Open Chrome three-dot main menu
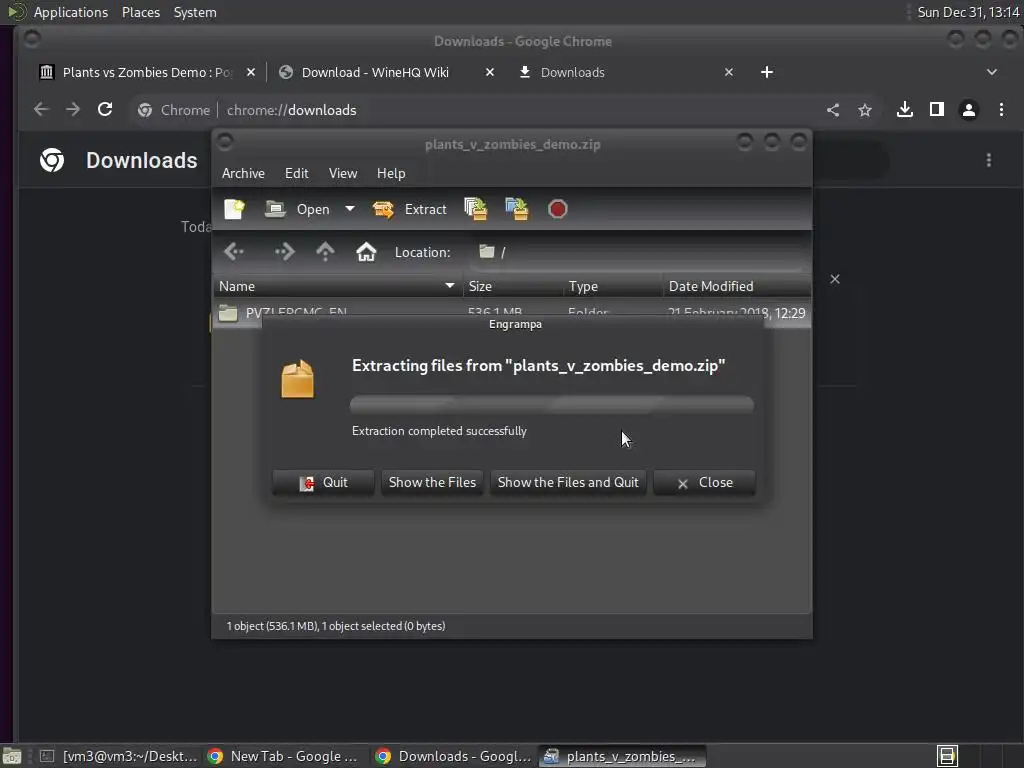 1001,110
